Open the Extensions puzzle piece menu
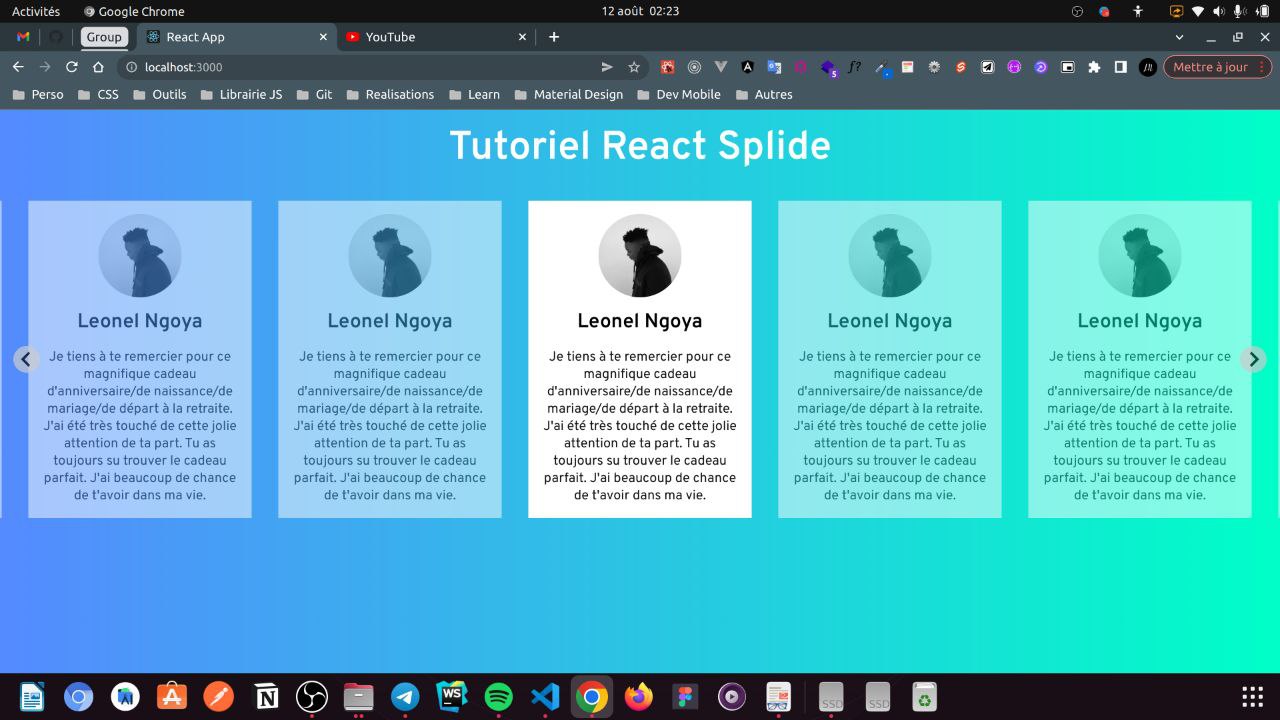 [x=1094, y=67]
